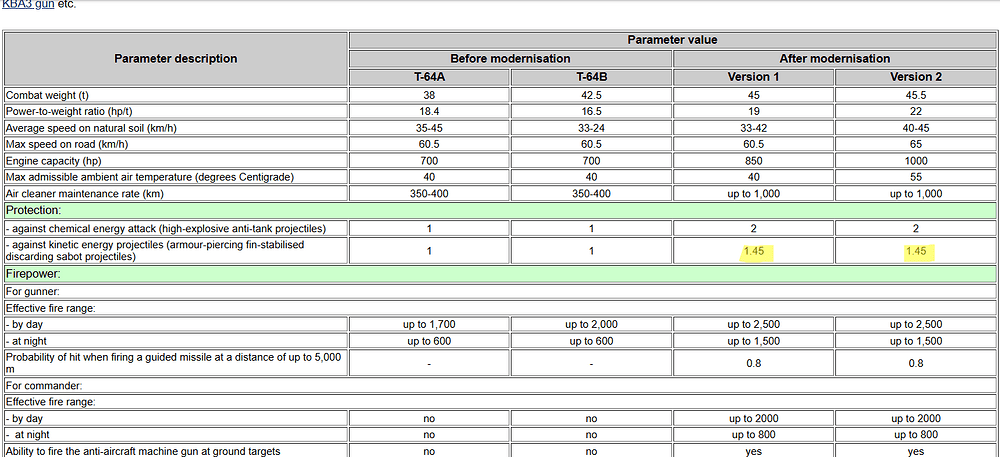Select the T-64A column header
The image size is (1000, 457).
[429, 77]
